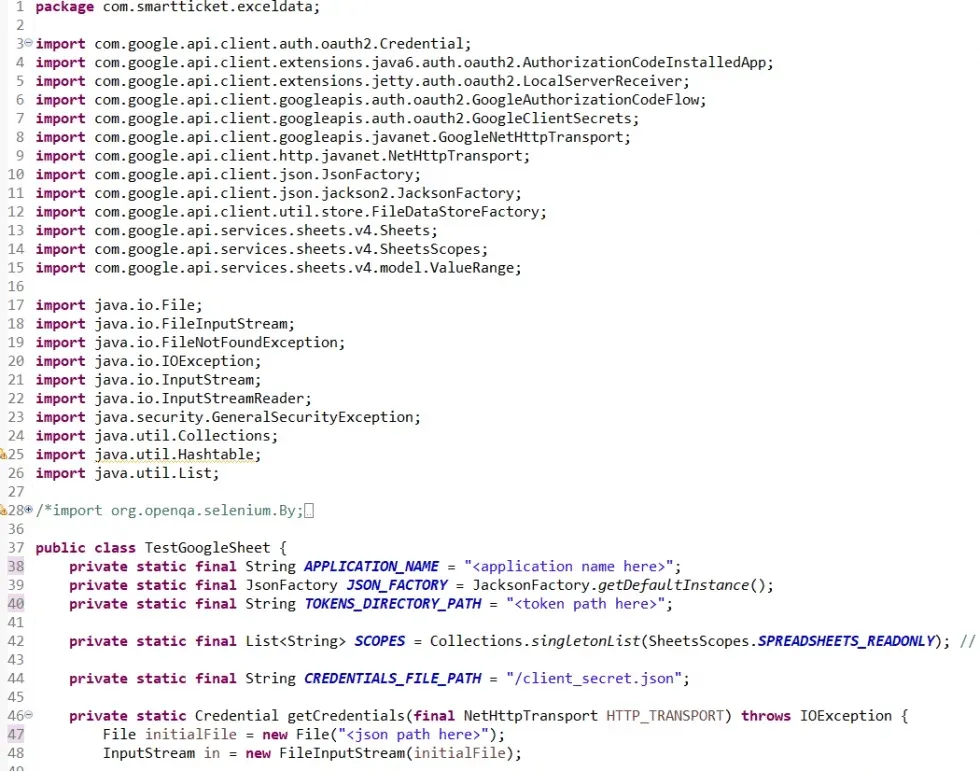Click GoogleNetHttpTransport in the line 8 import
980x771 pixels.
coord(531,137)
